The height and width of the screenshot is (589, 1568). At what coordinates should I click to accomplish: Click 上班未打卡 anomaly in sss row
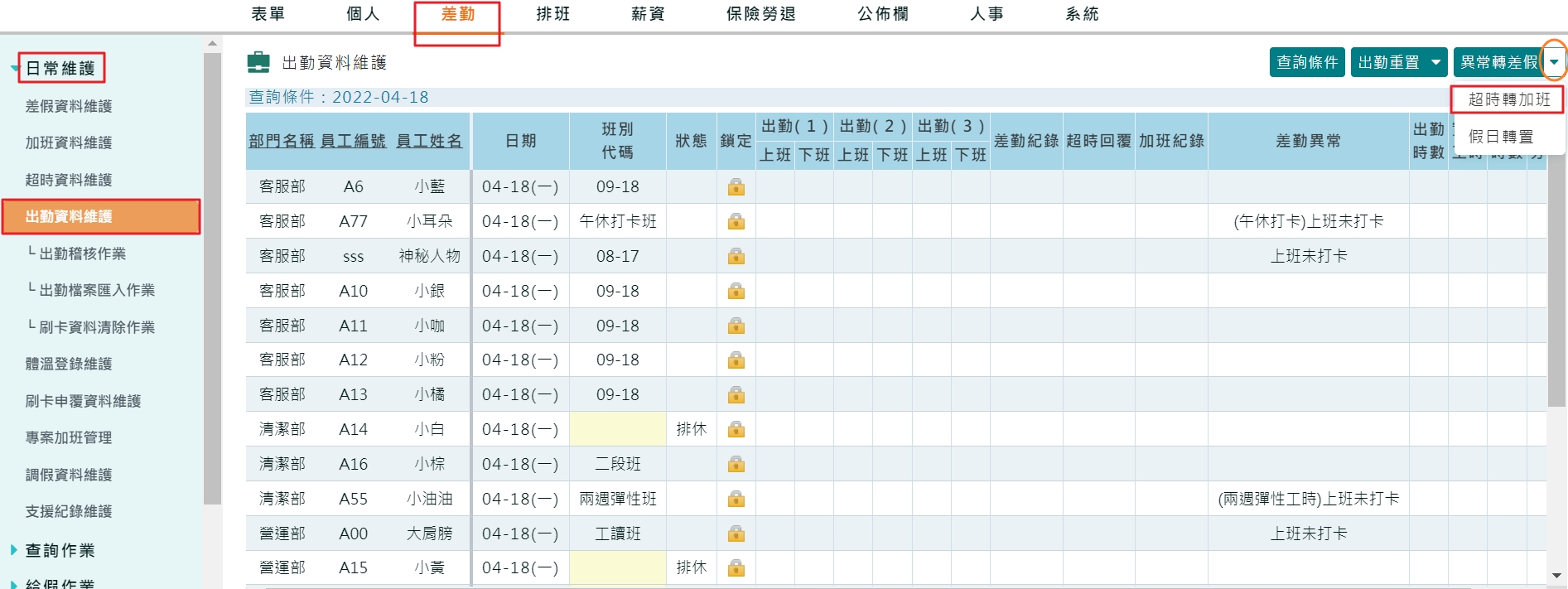click(x=1309, y=256)
